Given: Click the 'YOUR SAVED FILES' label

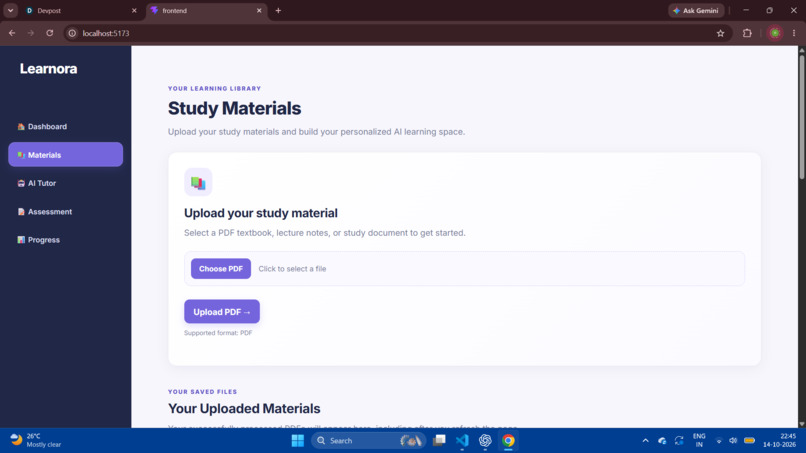Looking at the screenshot, I should (203, 392).
